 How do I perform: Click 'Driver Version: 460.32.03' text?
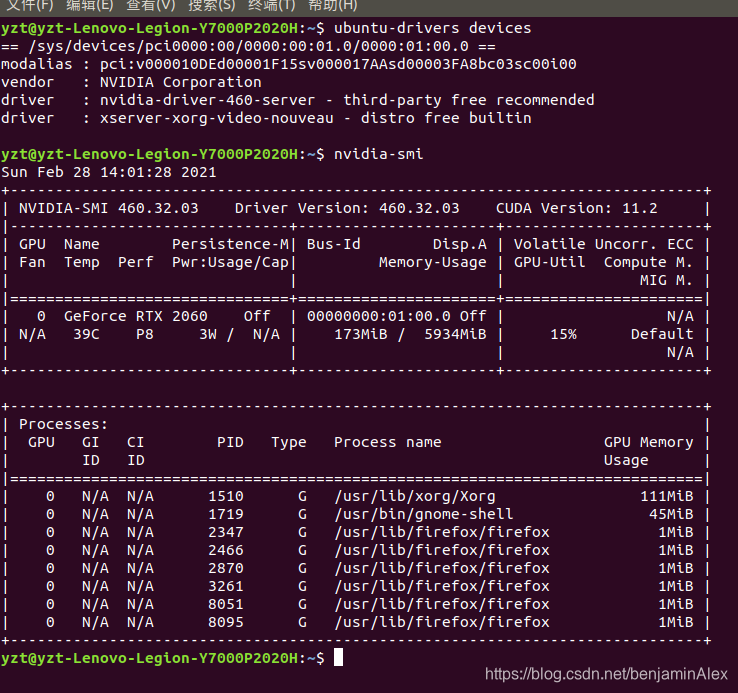pos(347,208)
